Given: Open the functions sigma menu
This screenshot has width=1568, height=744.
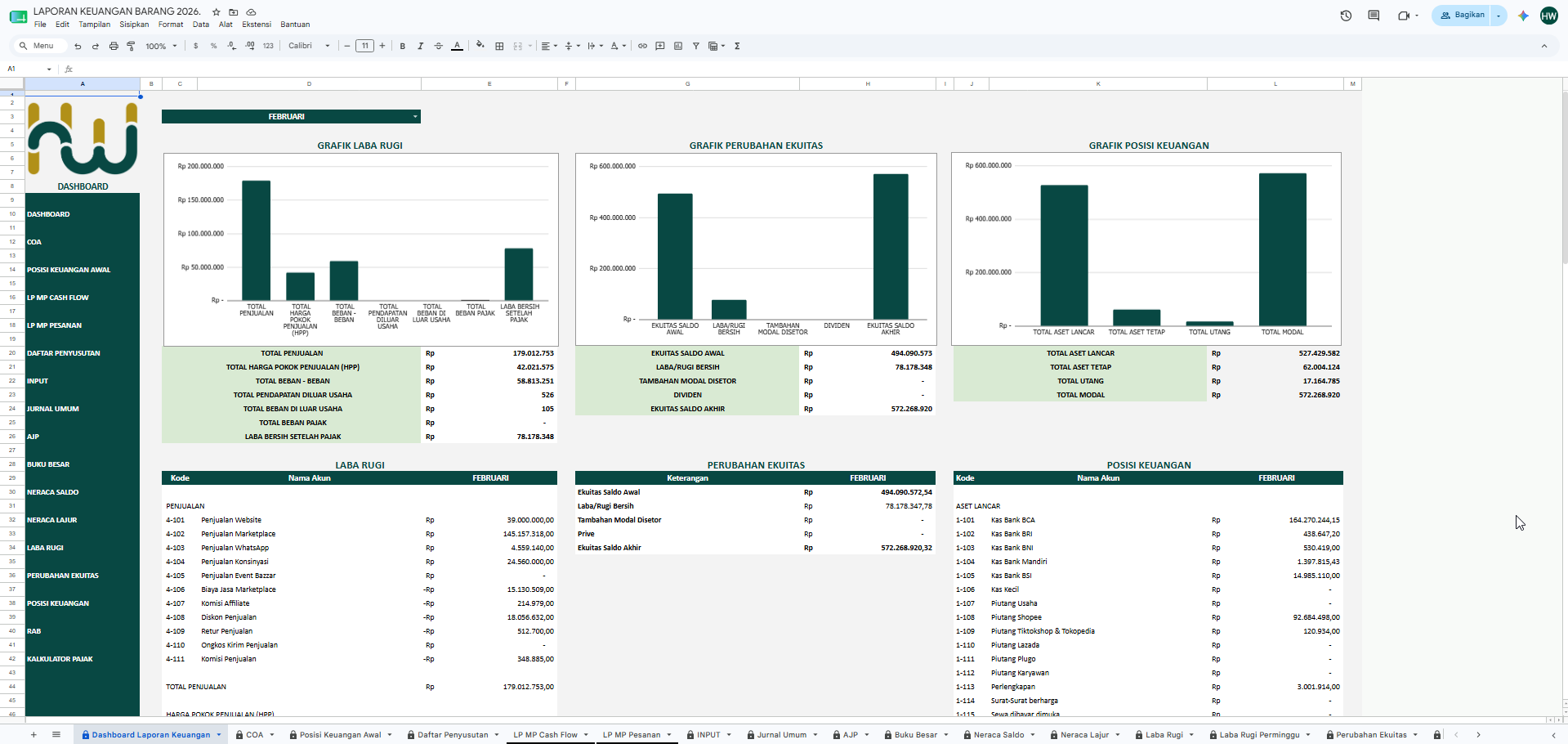Looking at the screenshot, I should pyautogui.click(x=737, y=47).
